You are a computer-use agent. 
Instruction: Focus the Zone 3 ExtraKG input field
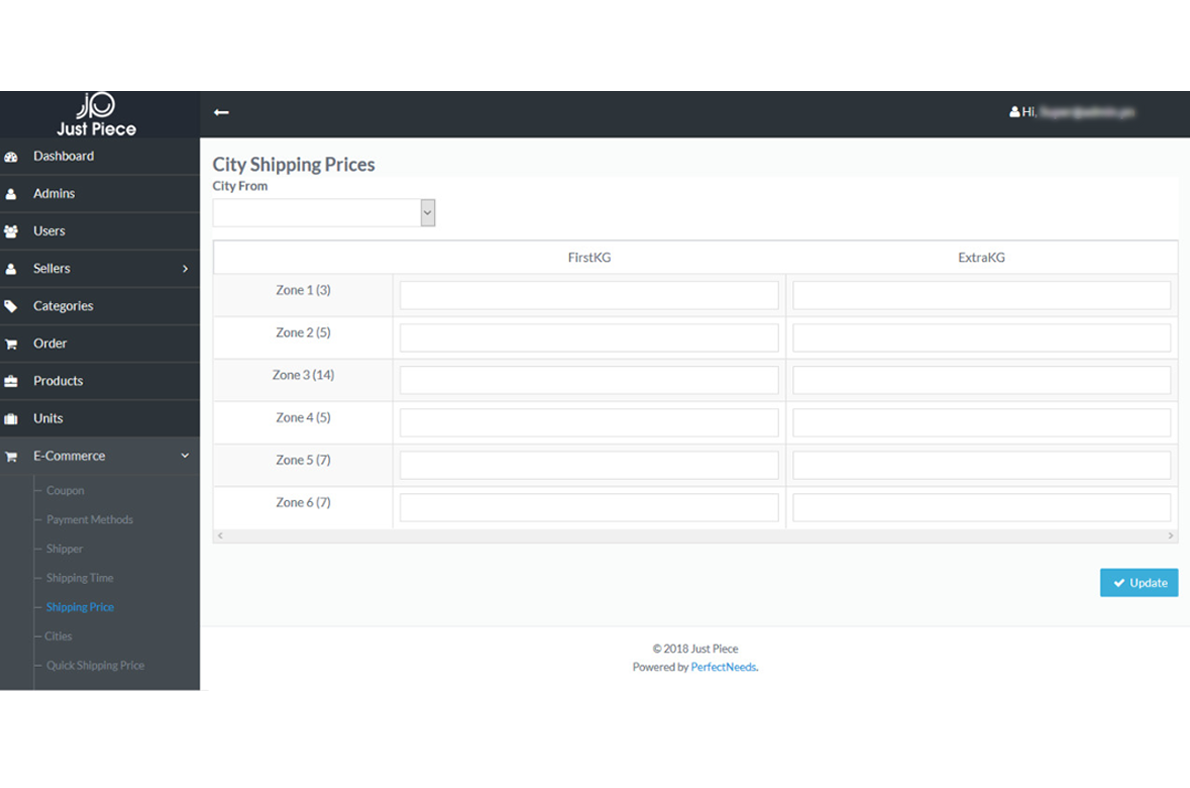pos(981,380)
